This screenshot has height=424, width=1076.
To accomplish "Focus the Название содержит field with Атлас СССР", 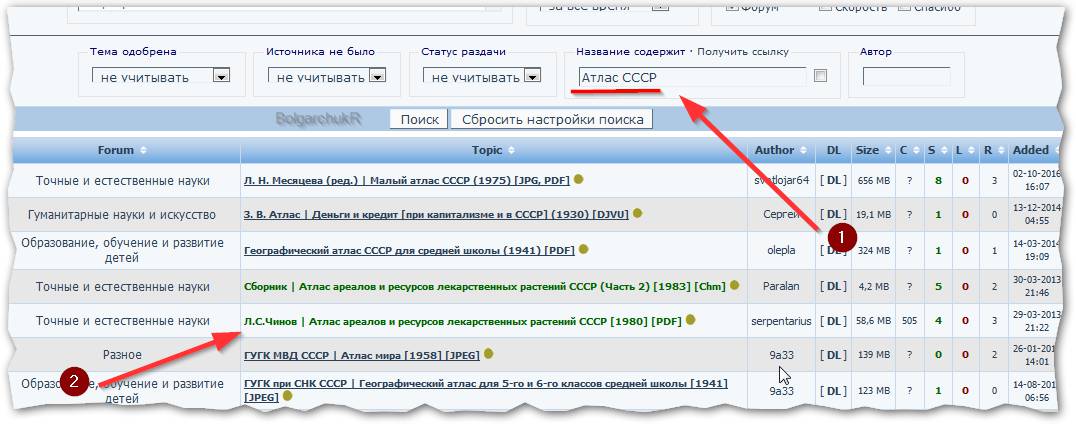I will 692,77.
